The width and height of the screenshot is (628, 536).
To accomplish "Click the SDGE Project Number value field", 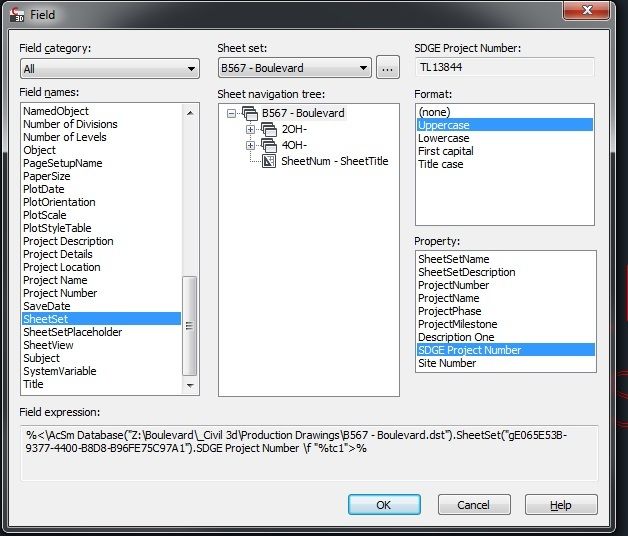I will click(x=505, y=67).
